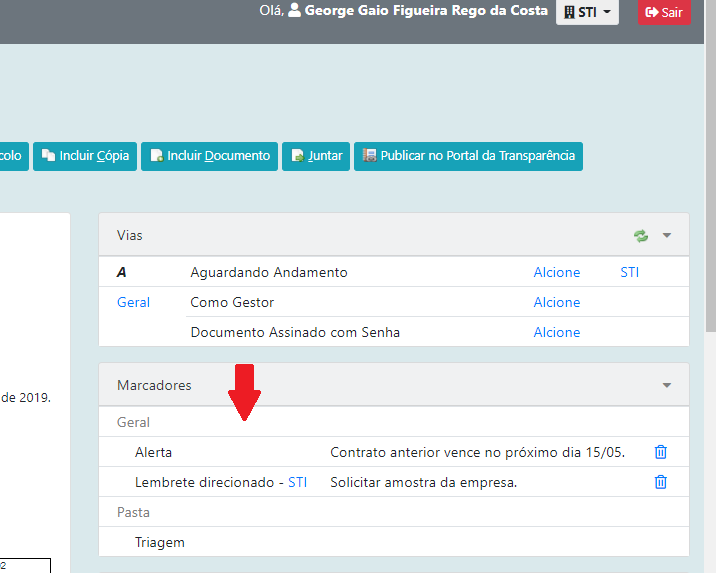Screen dimensions: 716x573
Task: Click the Juntar button
Action: (317, 156)
